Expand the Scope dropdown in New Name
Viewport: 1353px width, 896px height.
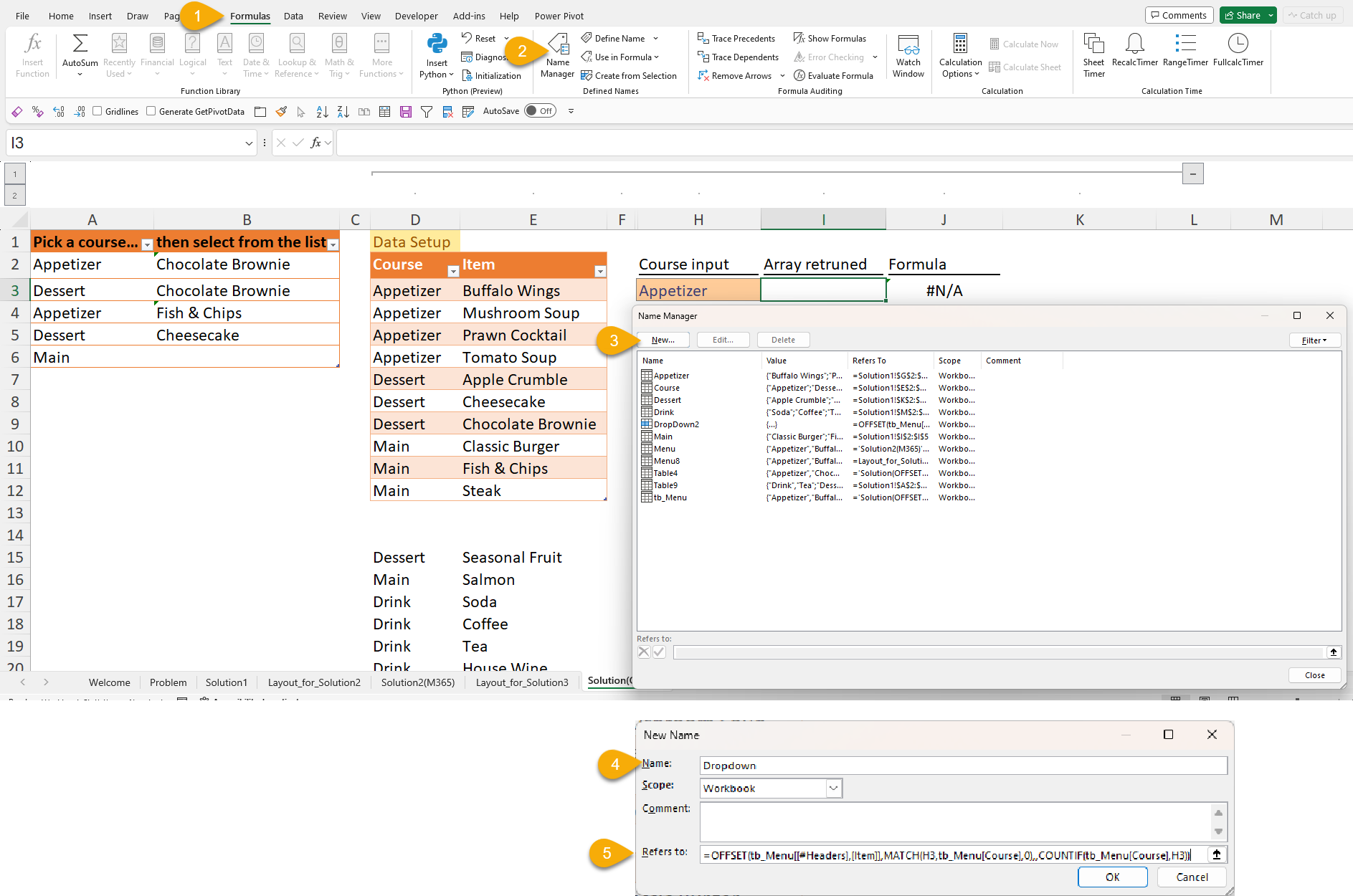[833, 788]
